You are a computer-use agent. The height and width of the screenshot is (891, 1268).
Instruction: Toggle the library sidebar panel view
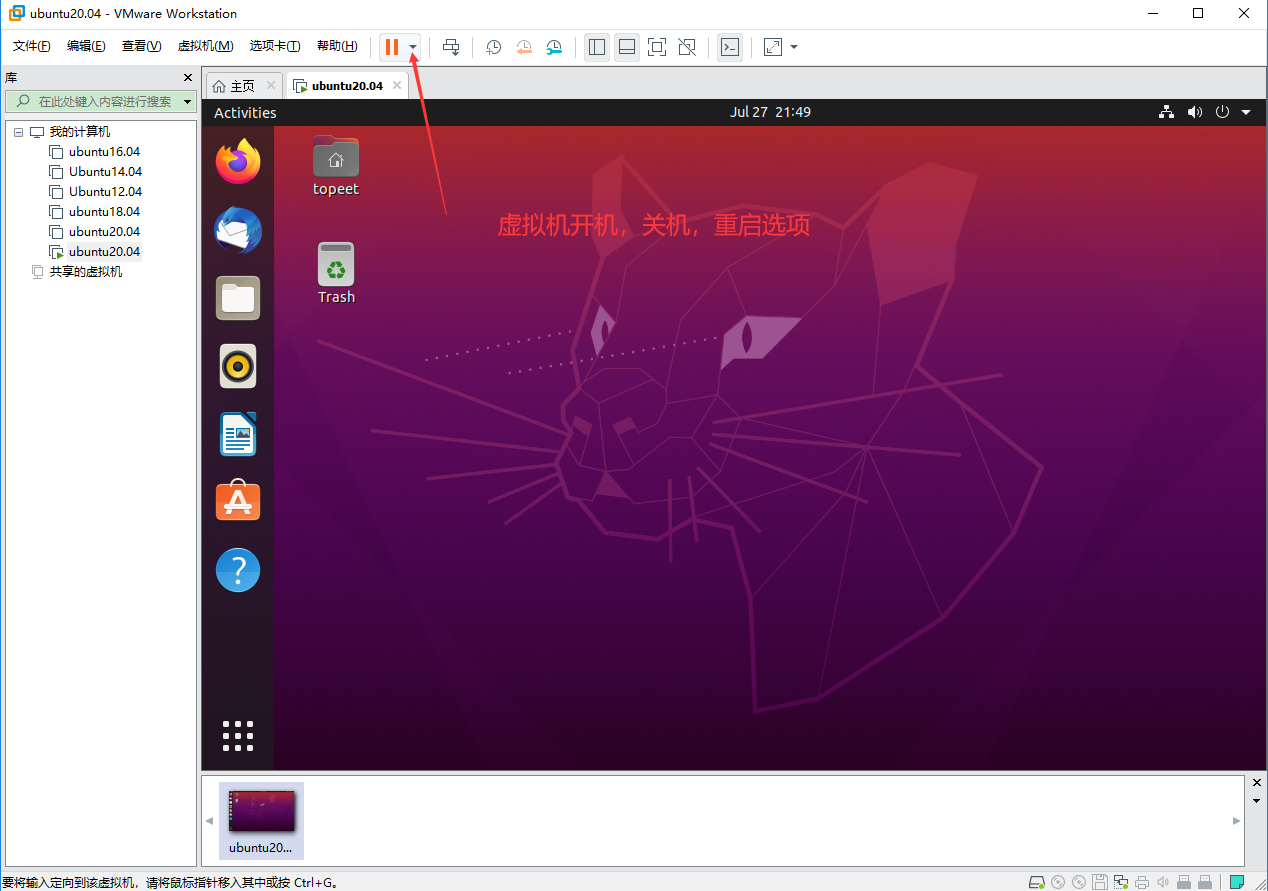[597, 47]
